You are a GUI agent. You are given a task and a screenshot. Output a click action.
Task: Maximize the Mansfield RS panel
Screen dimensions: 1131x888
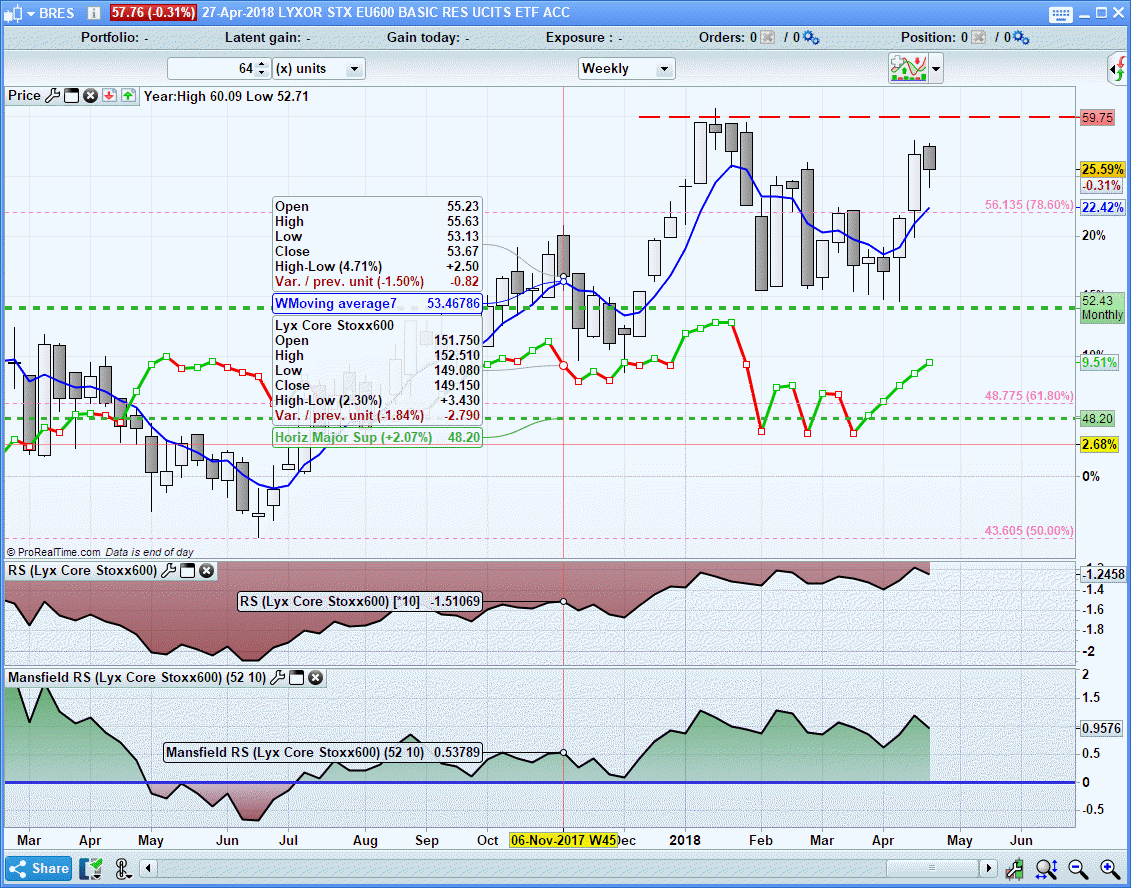(x=296, y=678)
